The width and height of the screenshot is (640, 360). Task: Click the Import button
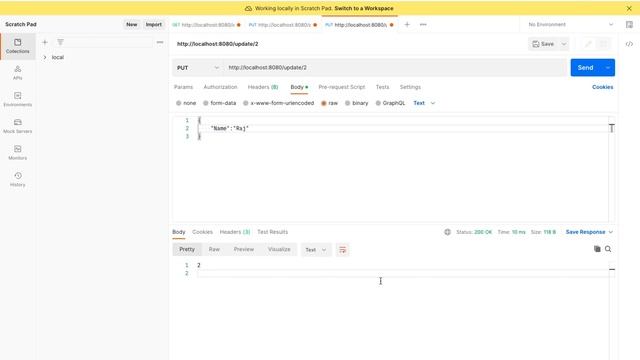pyautogui.click(x=154, y=24)
